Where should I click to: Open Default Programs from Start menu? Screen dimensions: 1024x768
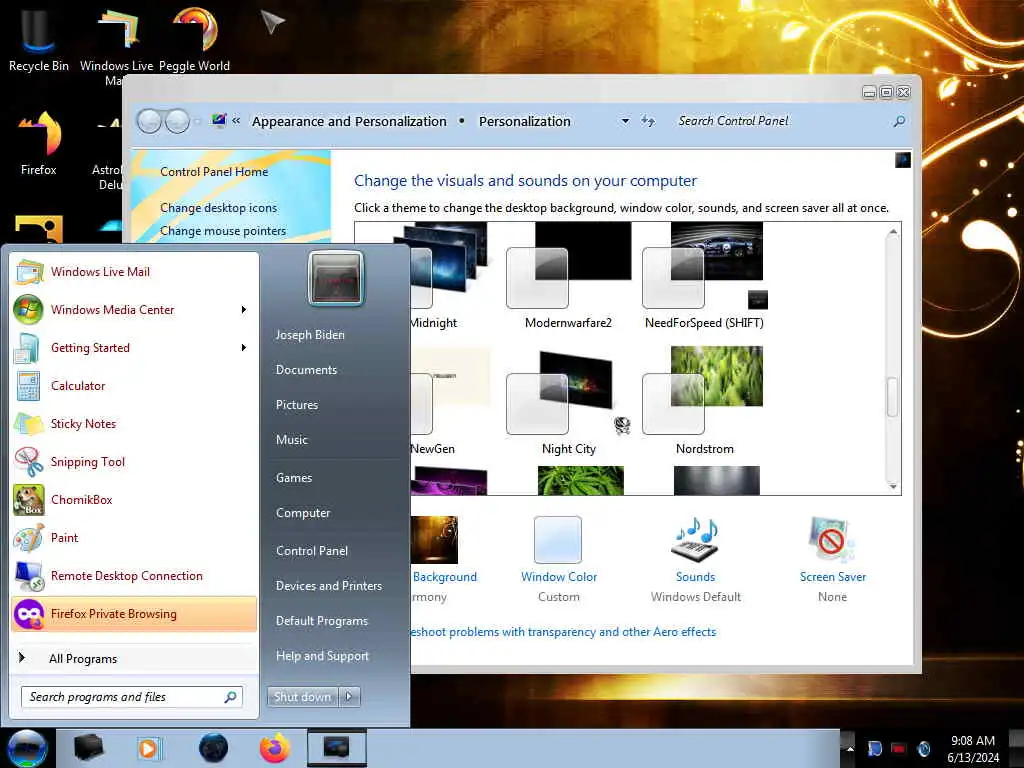pos(321,621)
